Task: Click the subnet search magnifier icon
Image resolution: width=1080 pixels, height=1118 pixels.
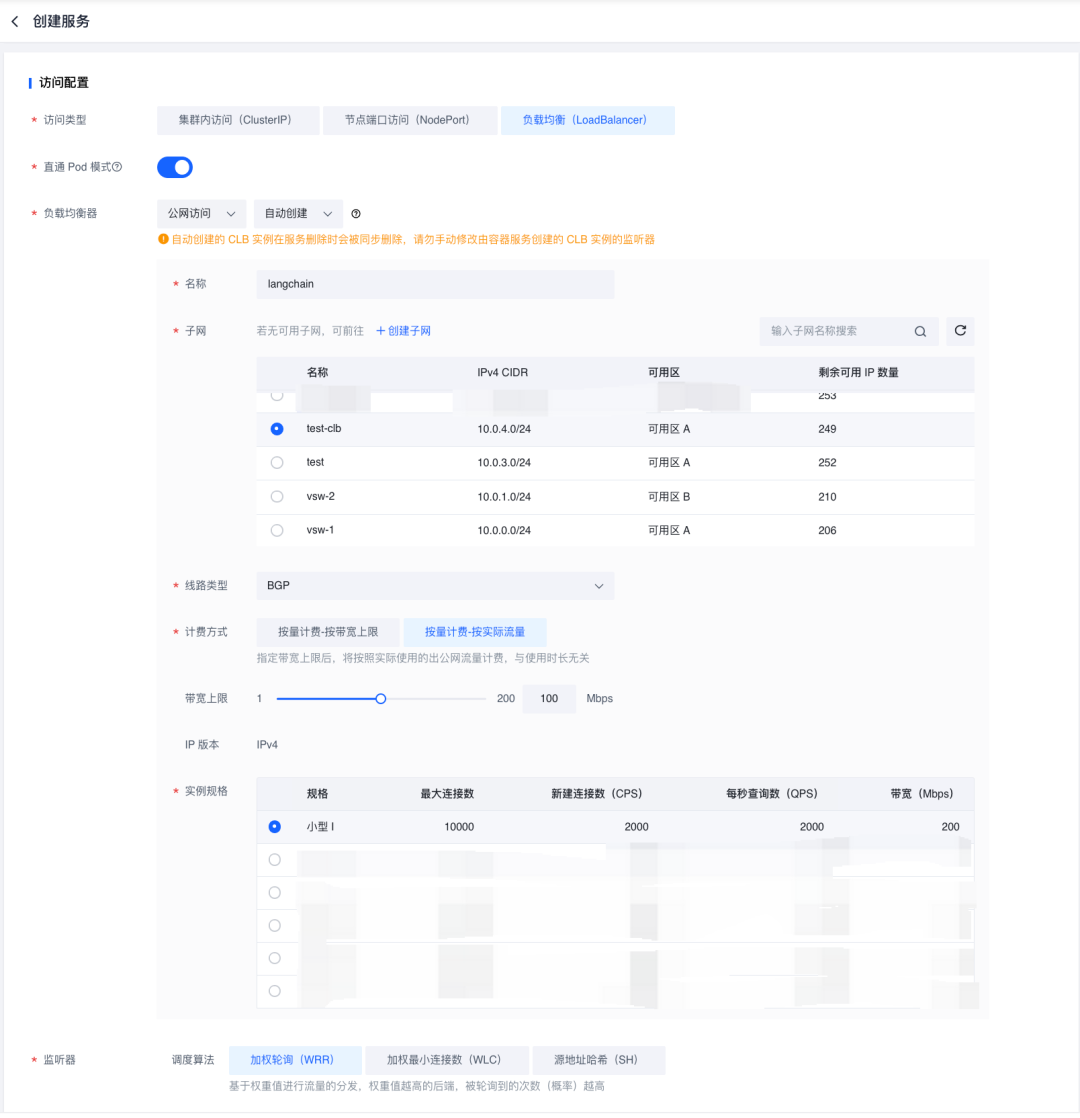Action: click(920, 331)
